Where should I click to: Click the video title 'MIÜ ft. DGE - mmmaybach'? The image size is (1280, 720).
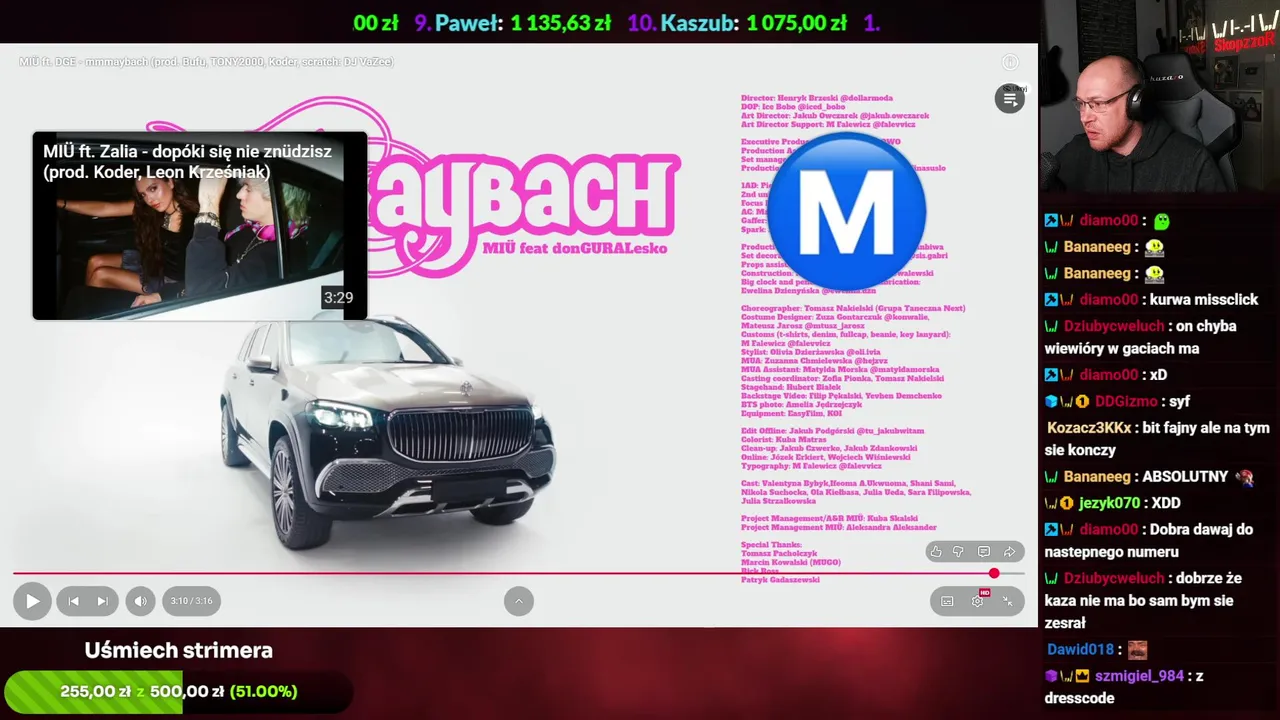[x=206, y=62]
